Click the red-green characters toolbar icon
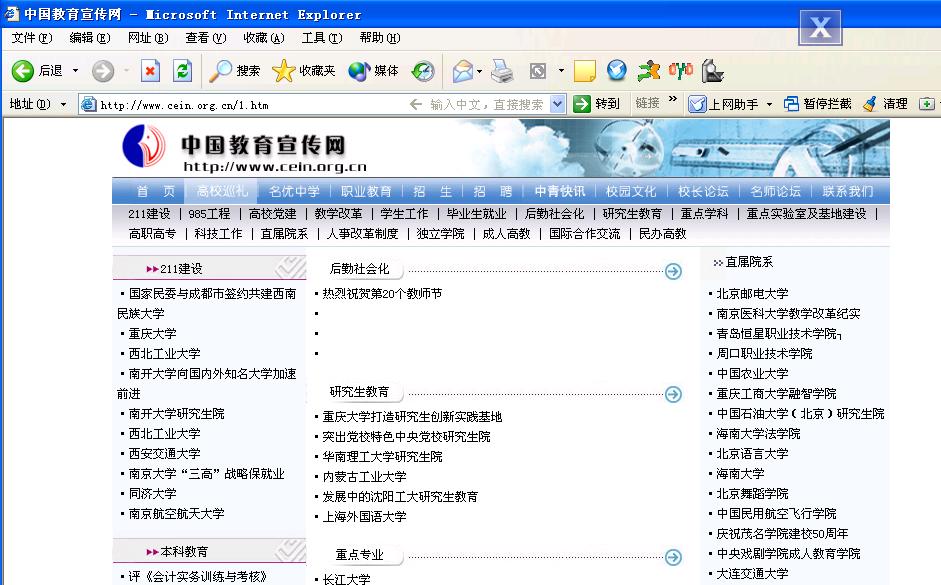Screen dimensions: 941x585 pos(681,70)
